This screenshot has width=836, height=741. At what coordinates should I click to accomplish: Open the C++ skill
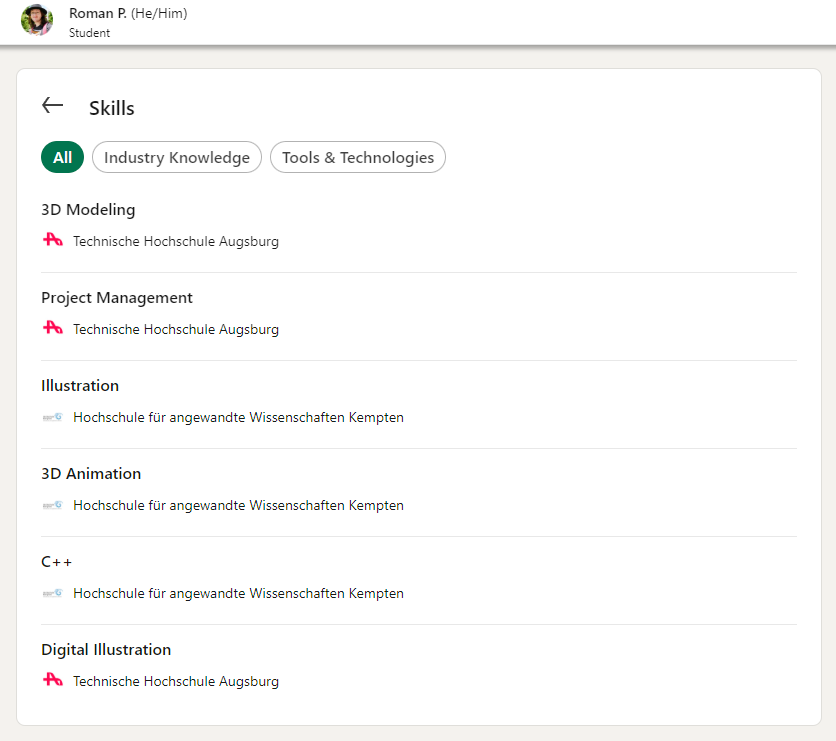click(x=56, y=562)
